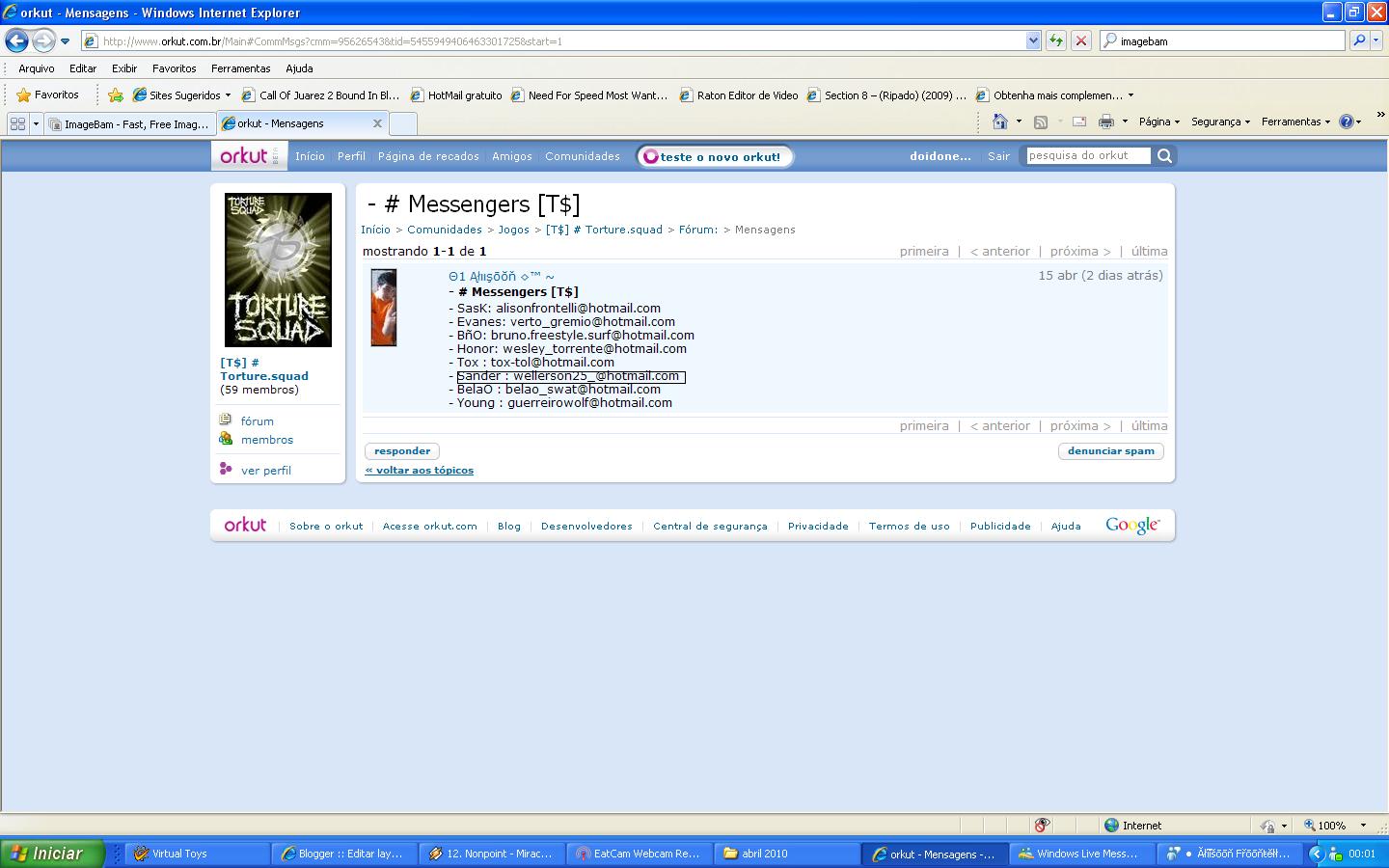
Task: Click the browser Back arrow button
Action: tap(16, 41)
